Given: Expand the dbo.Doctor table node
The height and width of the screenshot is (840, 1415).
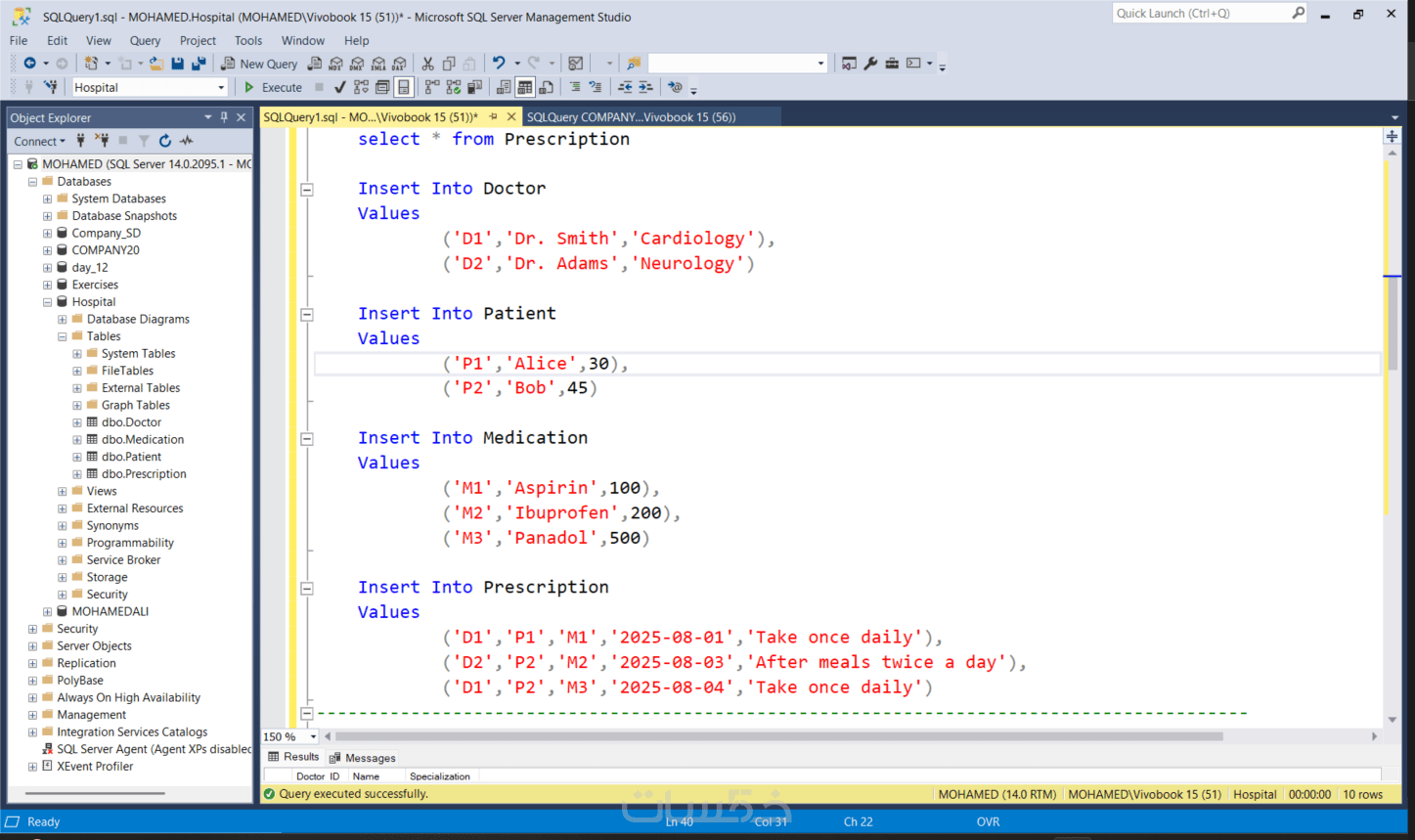Looking at the screenshot, I should [x=77, y=422].
